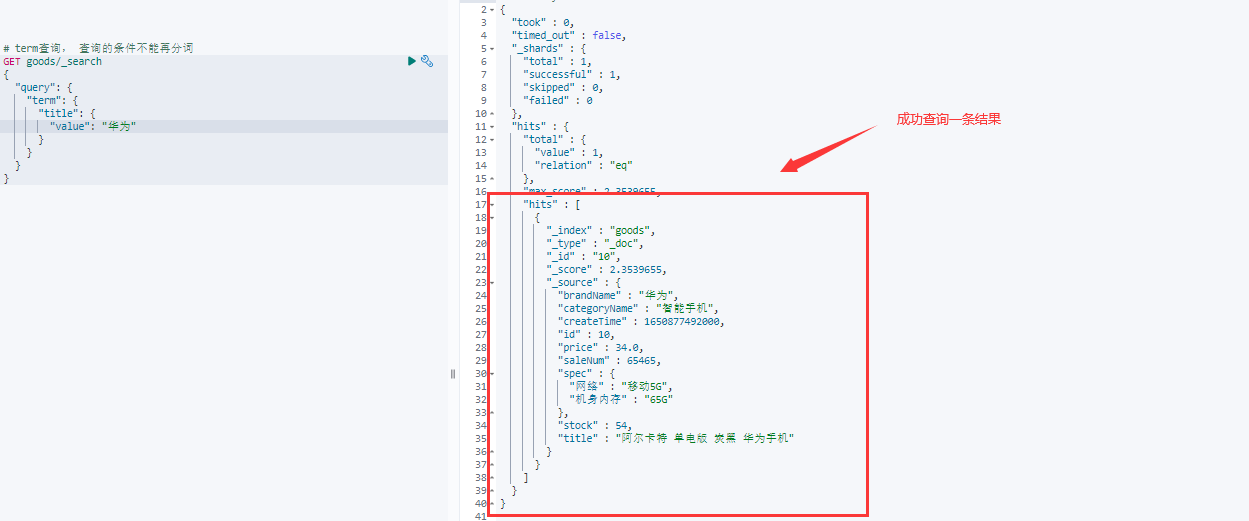This screenshot has width=1249, height=521.
Task: Collapse the hit document on line 18
Action: click(x=491, y=217)
